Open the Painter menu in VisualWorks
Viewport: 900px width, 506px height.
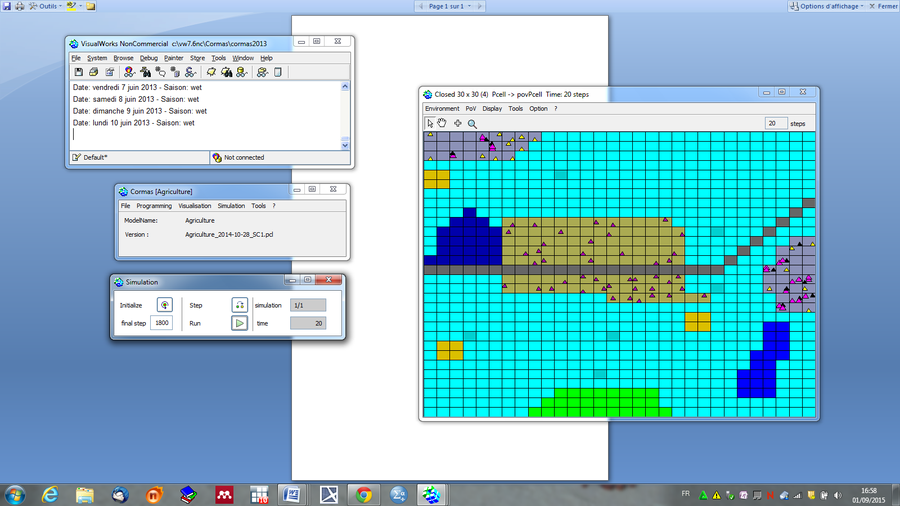(x=173, y=58)
